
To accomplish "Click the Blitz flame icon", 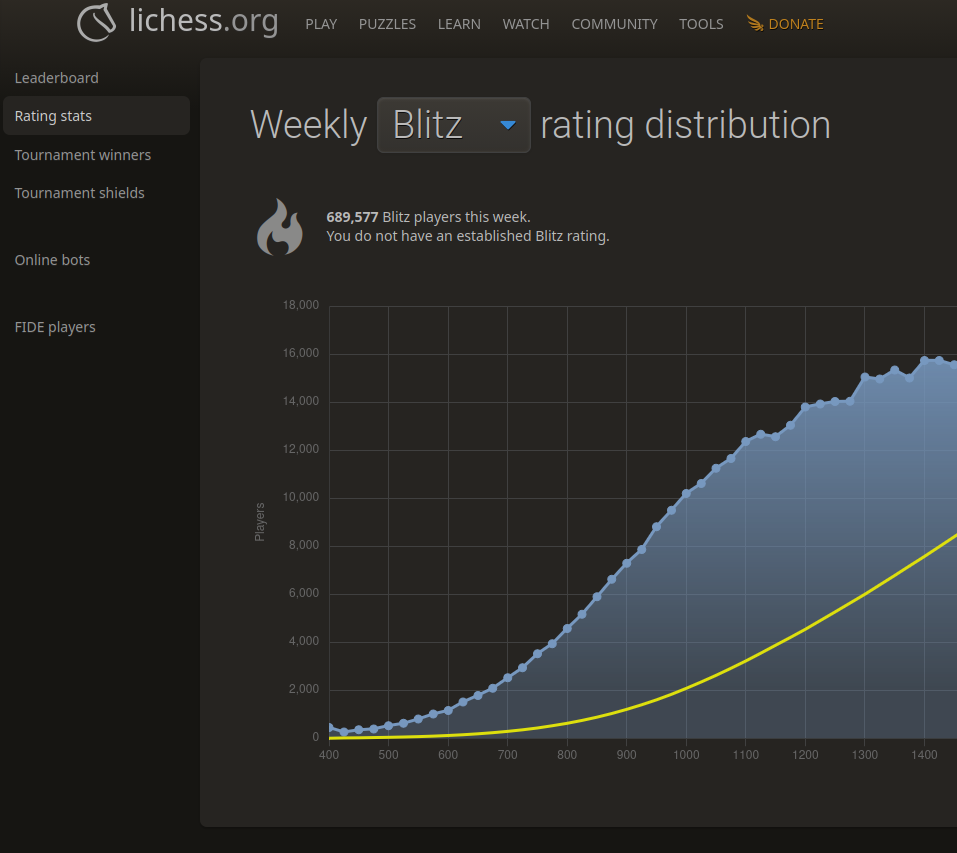I will (280, 226).
